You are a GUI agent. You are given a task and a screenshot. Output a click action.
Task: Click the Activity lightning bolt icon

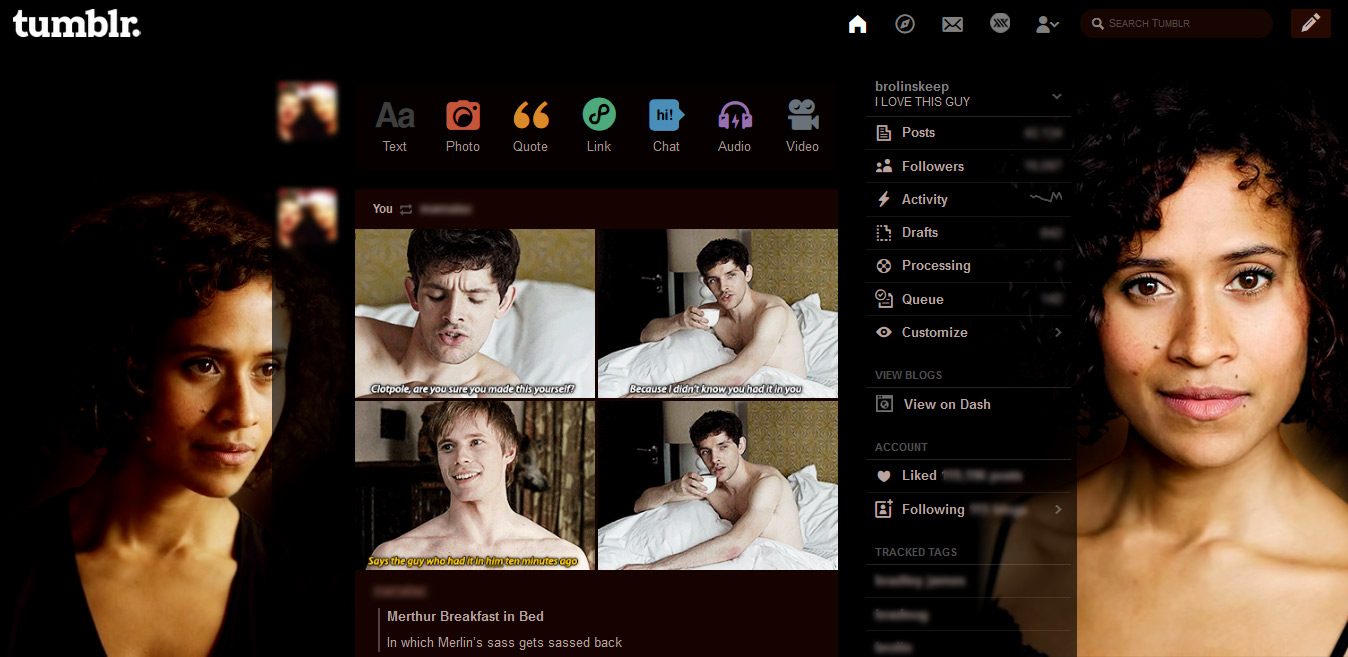click(x=883, y=199)
